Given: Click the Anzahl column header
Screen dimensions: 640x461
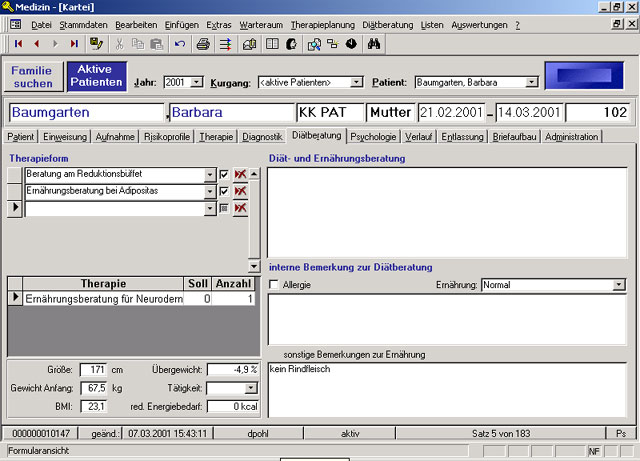Looking at the screenshot, I should (x=233, y=283).
